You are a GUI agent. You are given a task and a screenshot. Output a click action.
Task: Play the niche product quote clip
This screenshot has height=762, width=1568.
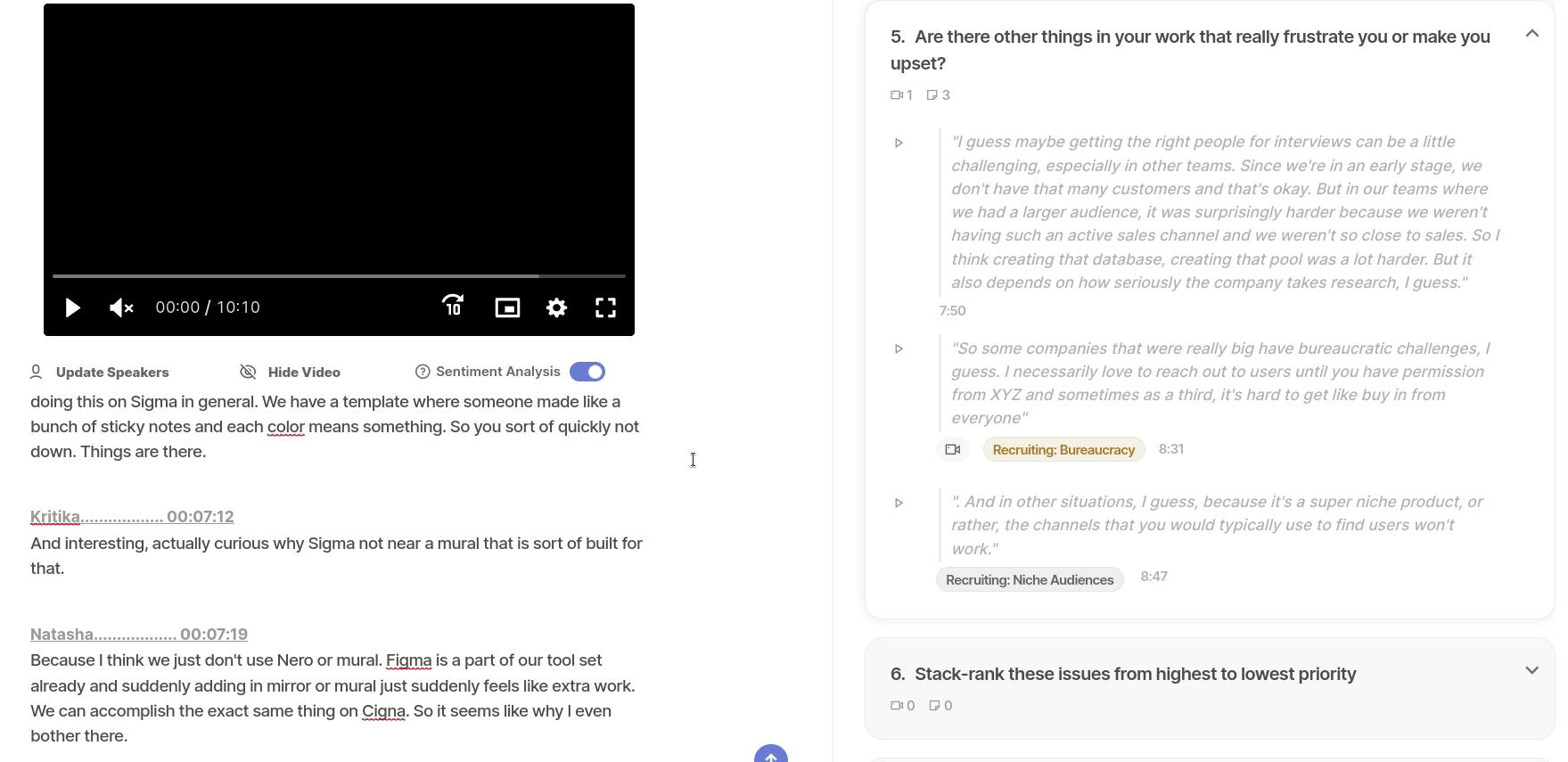tap(899, 503)
